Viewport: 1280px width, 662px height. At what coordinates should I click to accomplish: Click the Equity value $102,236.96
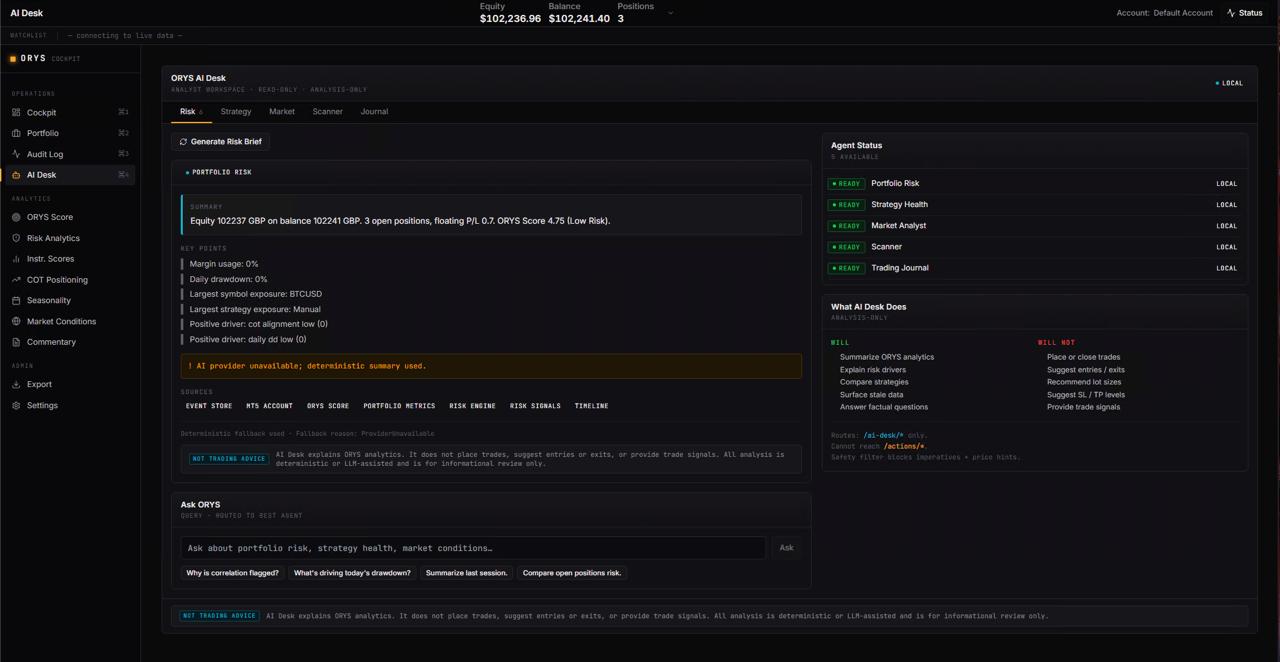click(510, 19)
